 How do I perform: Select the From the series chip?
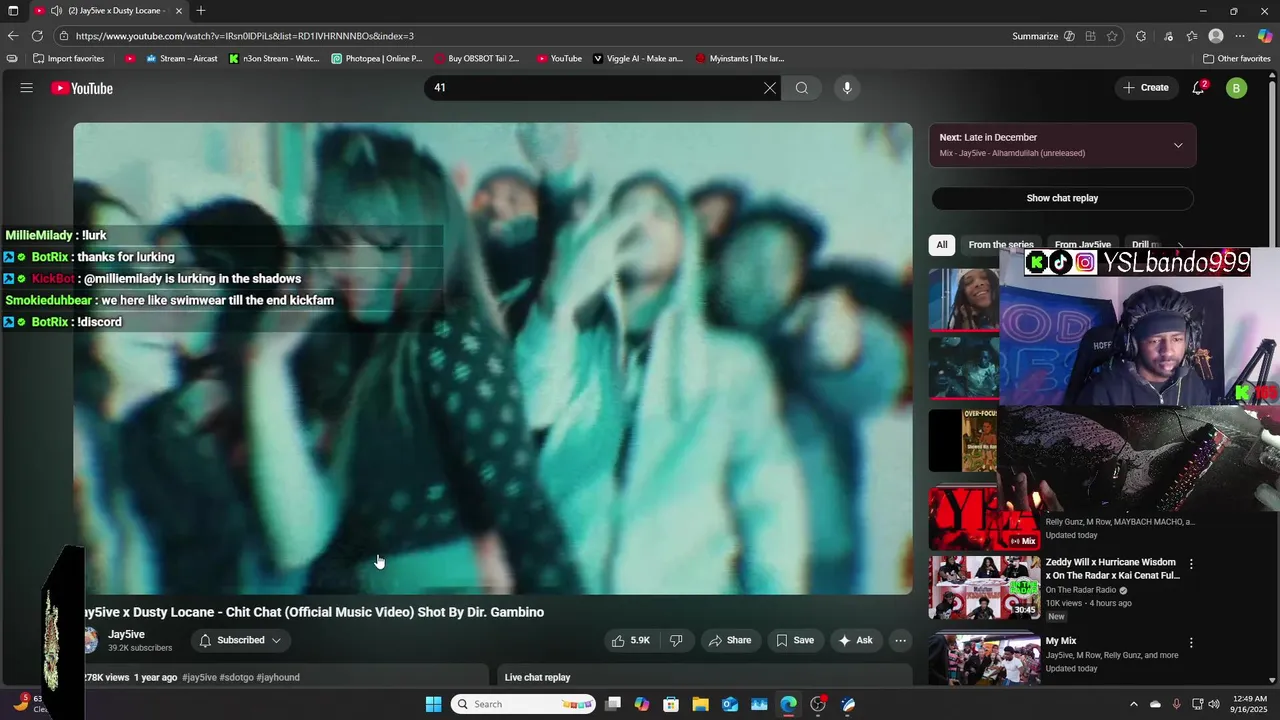[1001, 245]
